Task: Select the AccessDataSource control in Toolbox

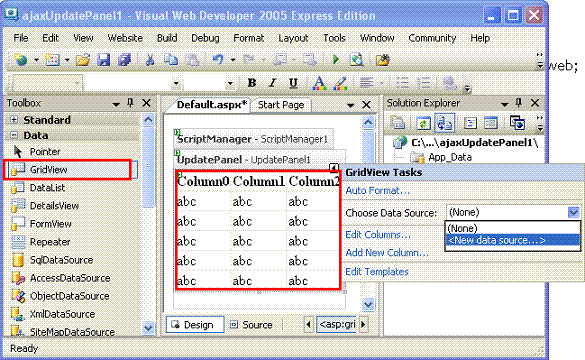Action: tap(60, 278)
